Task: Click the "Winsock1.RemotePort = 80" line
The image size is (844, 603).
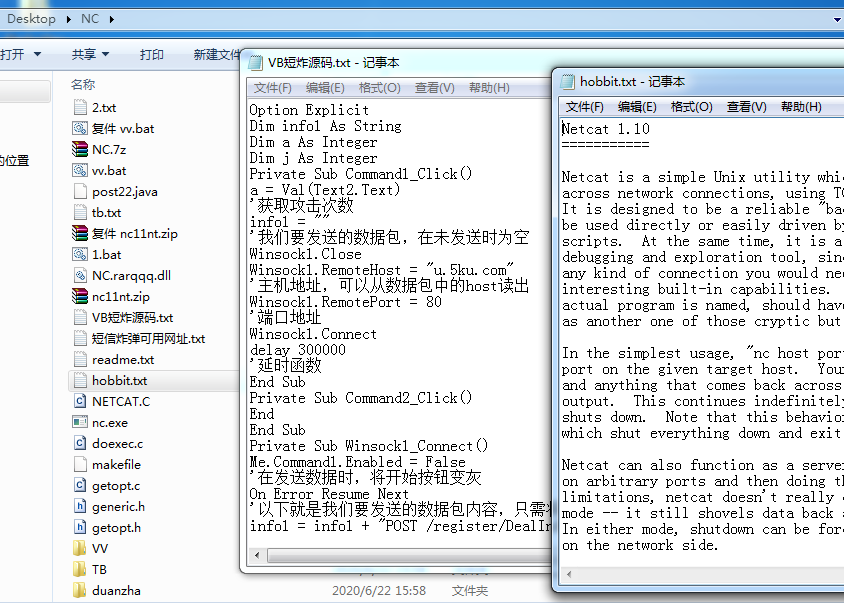Action: [x=346, y=302]
